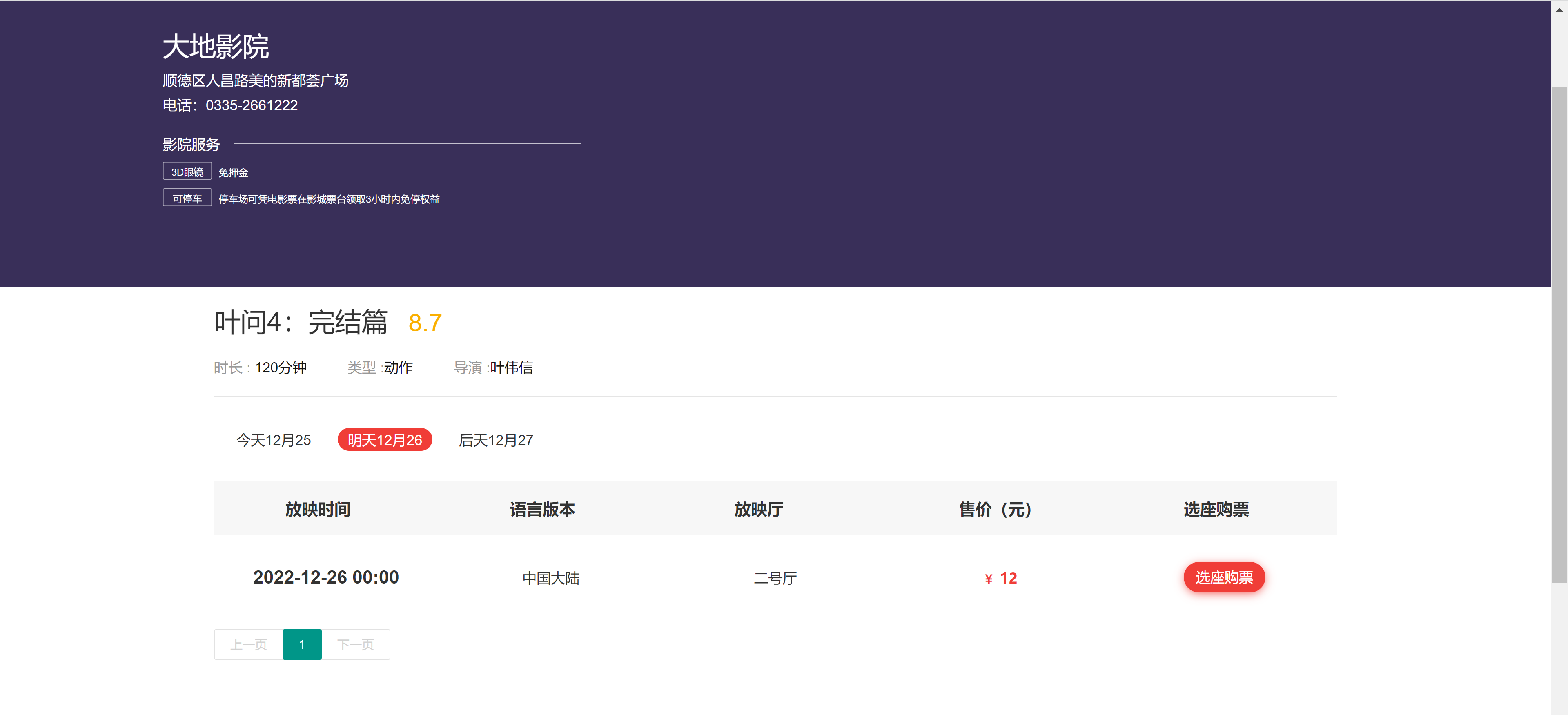Click the showtime 2022-12-26 00:00

point(326,577)
